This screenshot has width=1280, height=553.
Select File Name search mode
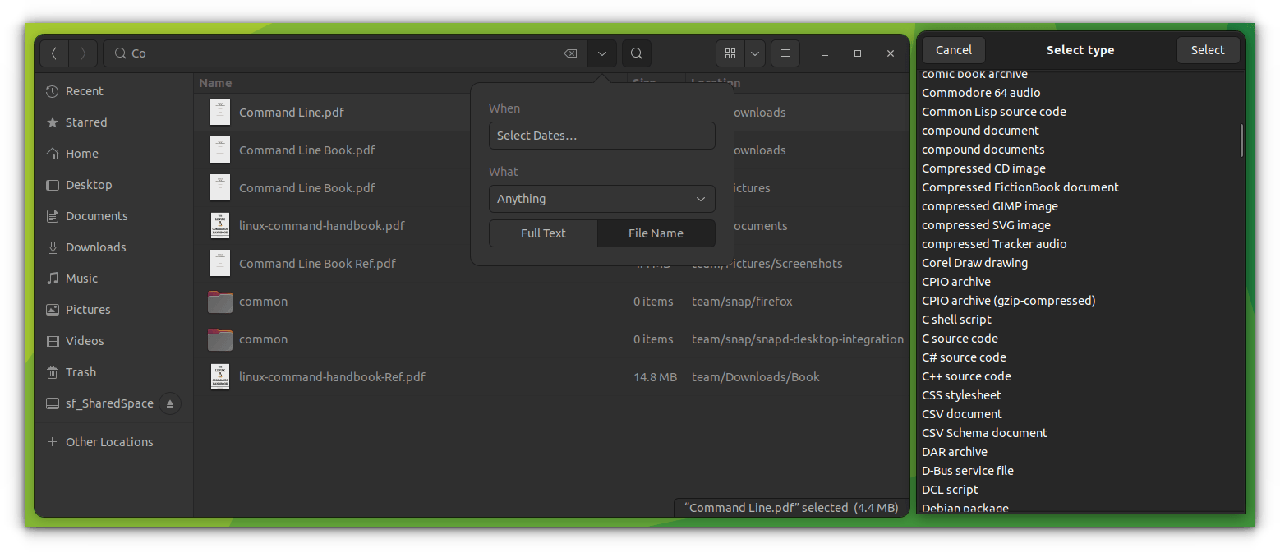656,233
